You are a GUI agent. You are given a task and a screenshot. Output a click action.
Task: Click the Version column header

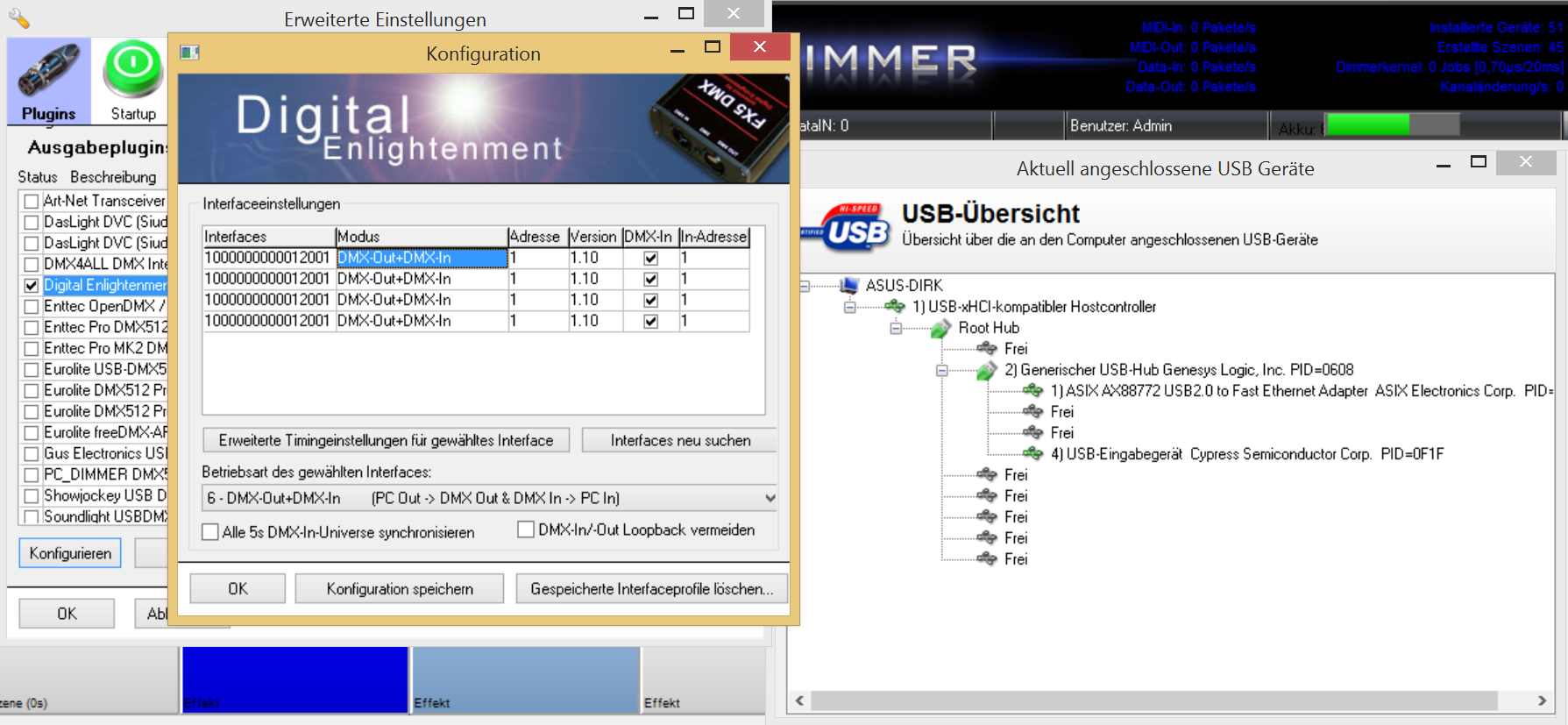(594, 237)
